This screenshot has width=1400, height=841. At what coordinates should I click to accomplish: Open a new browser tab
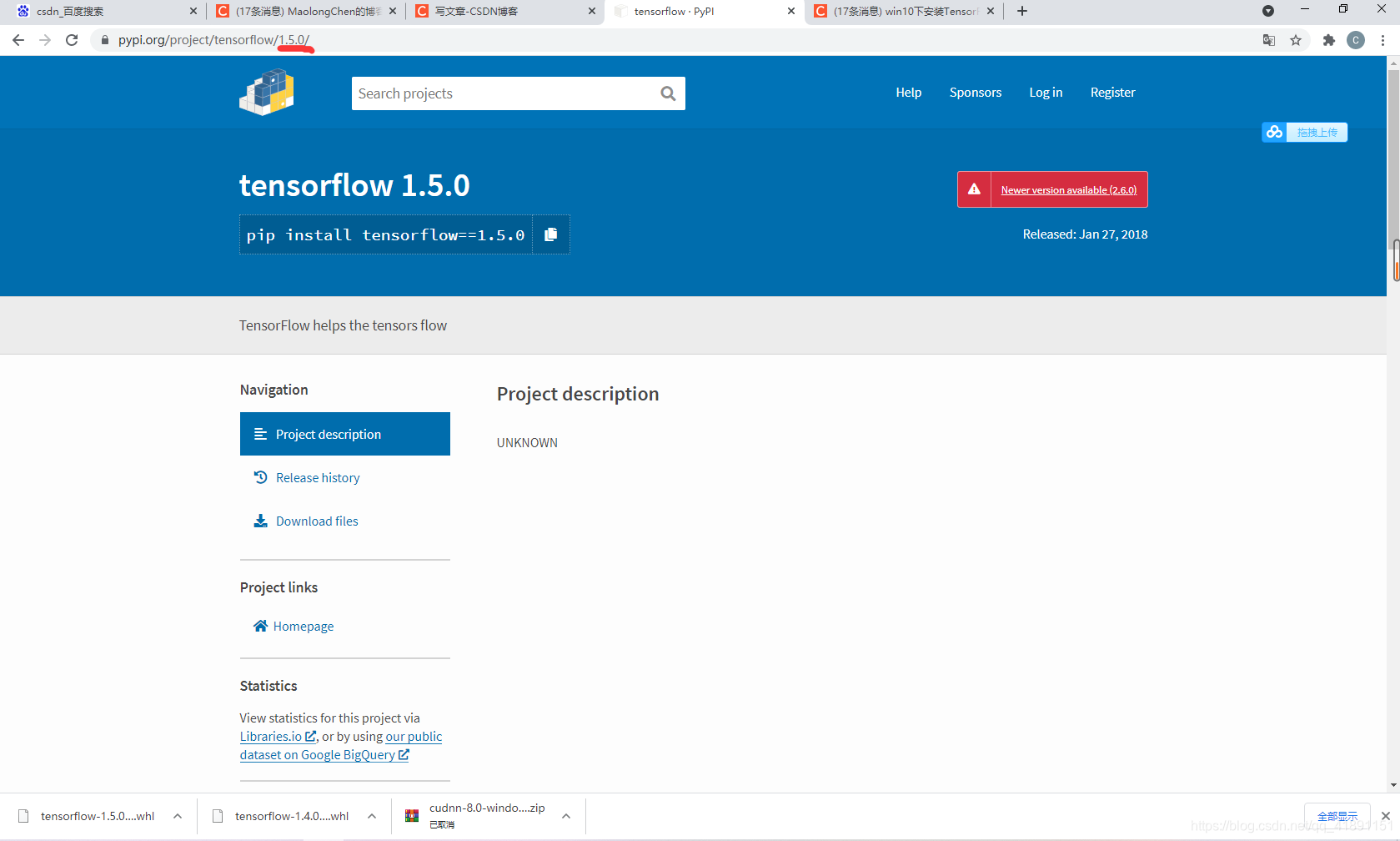pos(1022,11)
